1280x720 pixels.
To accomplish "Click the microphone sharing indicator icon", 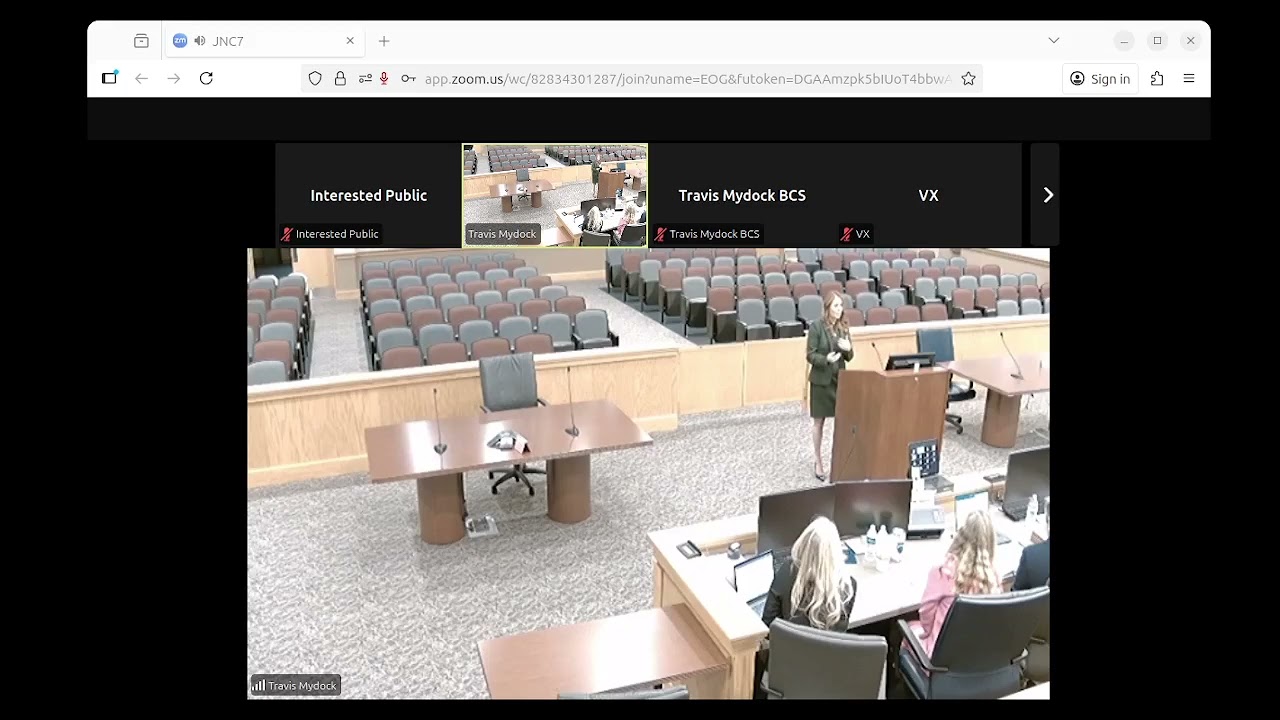I will pos(384,79).
